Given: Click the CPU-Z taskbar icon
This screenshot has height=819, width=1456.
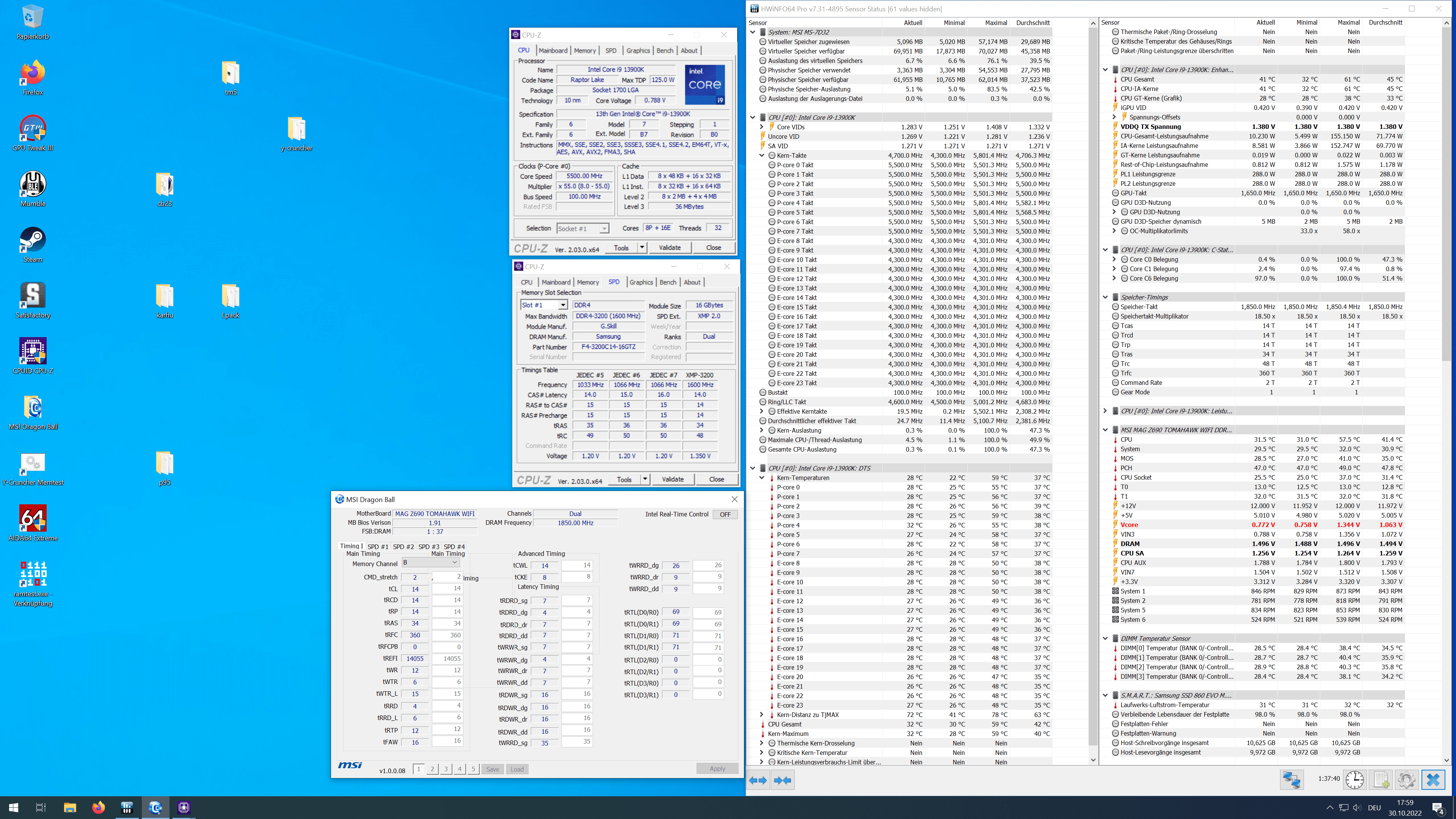Looking at the screenshot, I should tap(183, 808).
